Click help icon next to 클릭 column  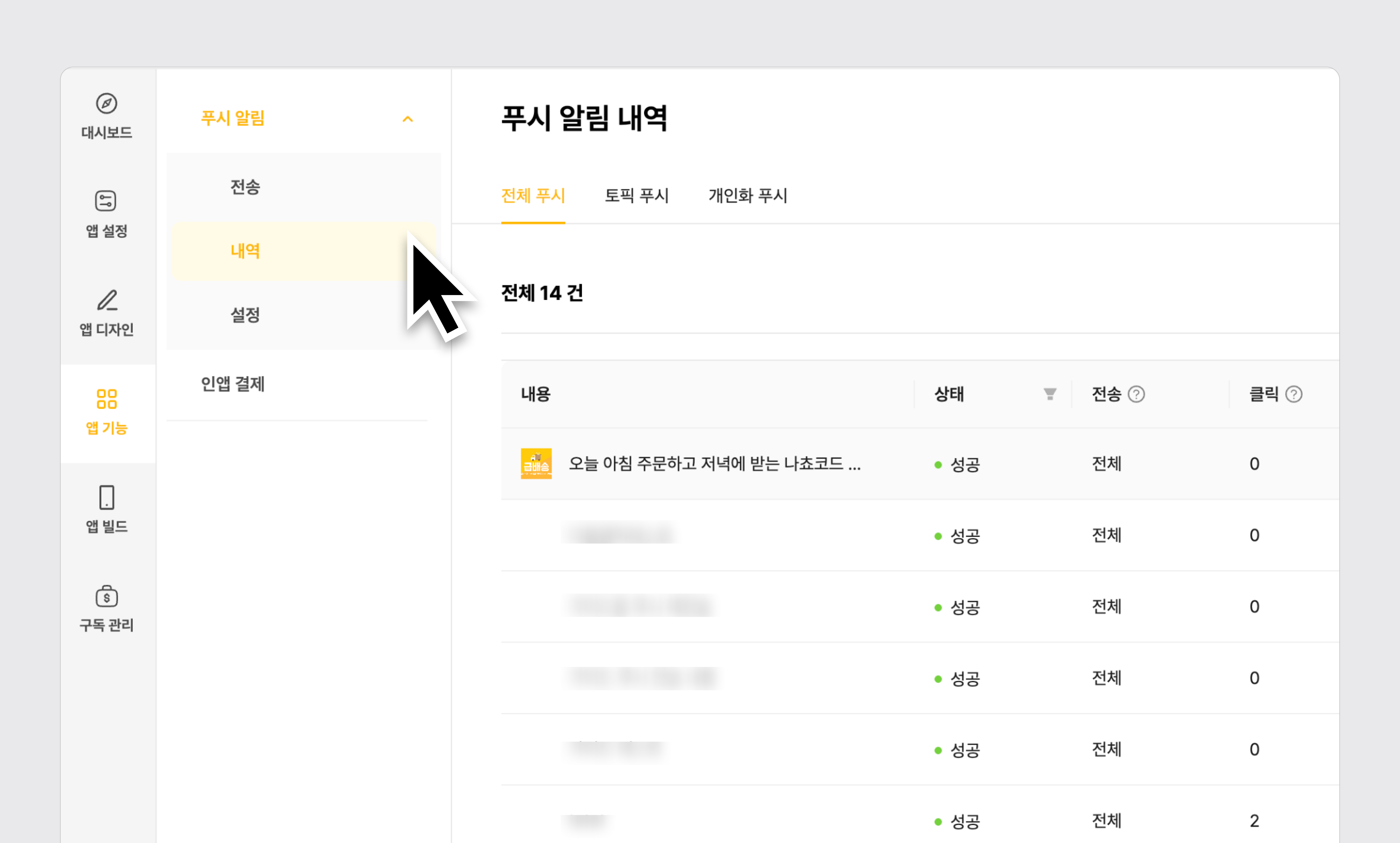pyautogui.click(x=1293, y=394)
